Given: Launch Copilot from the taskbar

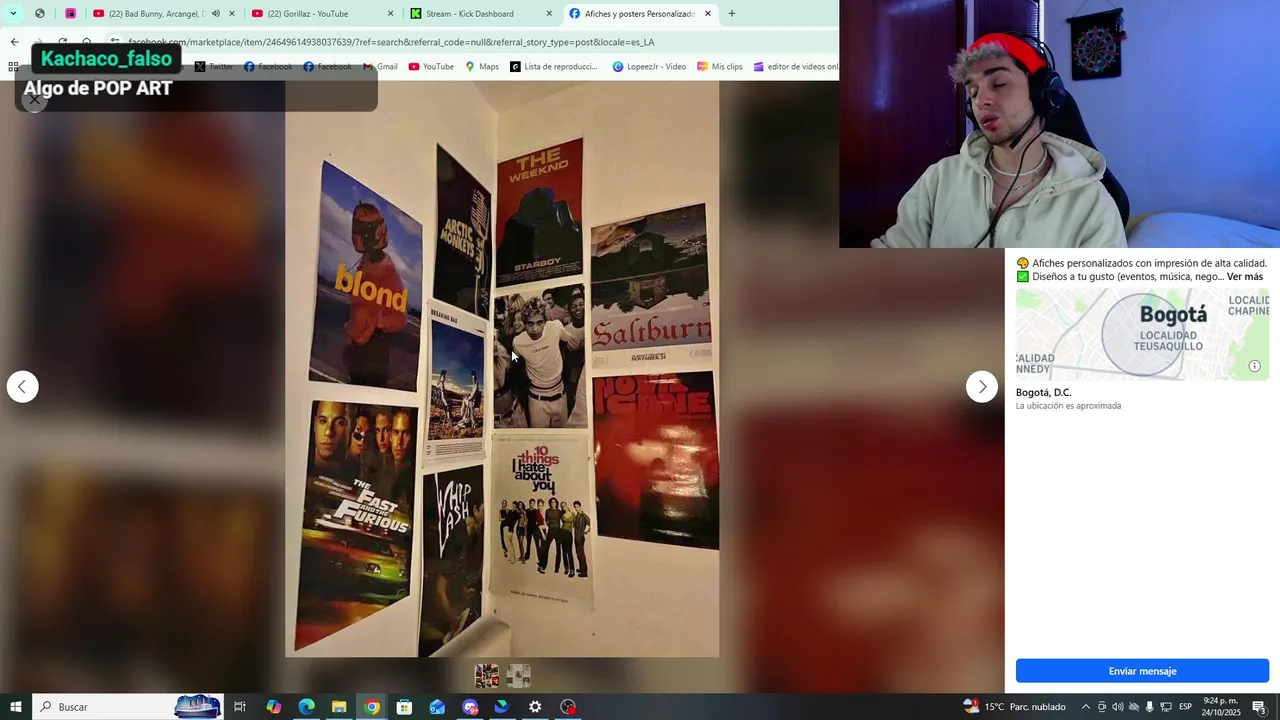Looking at the screenshot, I should coord(273,707).
